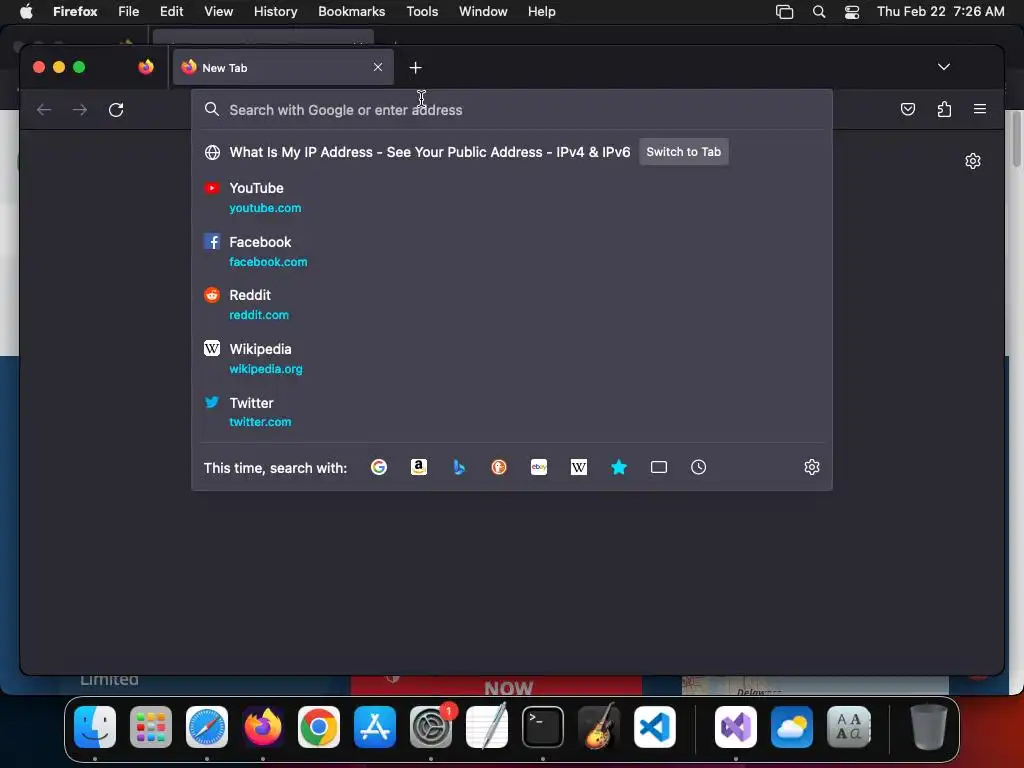
Task: Launch Google Chrome from the Dock
Action: point(319,727)
